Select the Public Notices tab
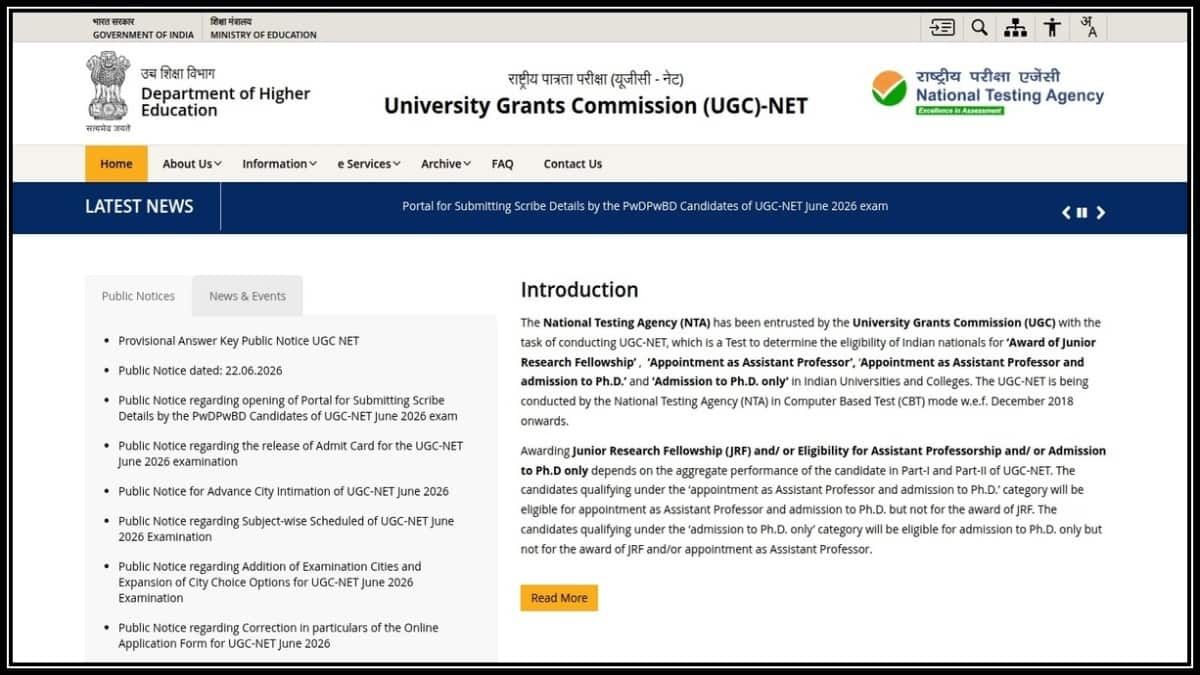Screen dimensions: 1200x675 pyautogui.click(x=138, y=296)
